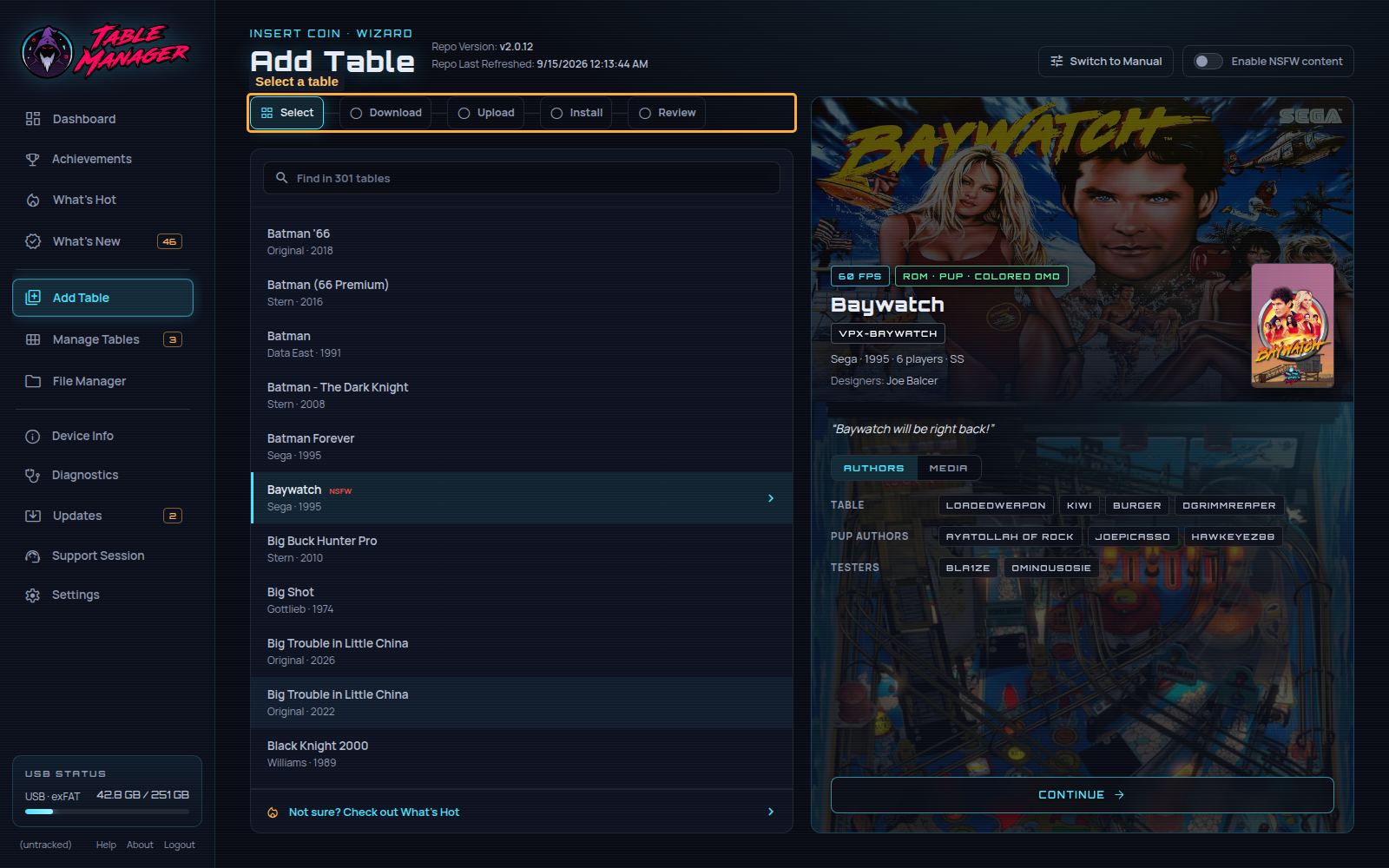Viewport: 1389px width, 868px height.
Task: Click the File Manager folder icon
Action: click(33, 381)
